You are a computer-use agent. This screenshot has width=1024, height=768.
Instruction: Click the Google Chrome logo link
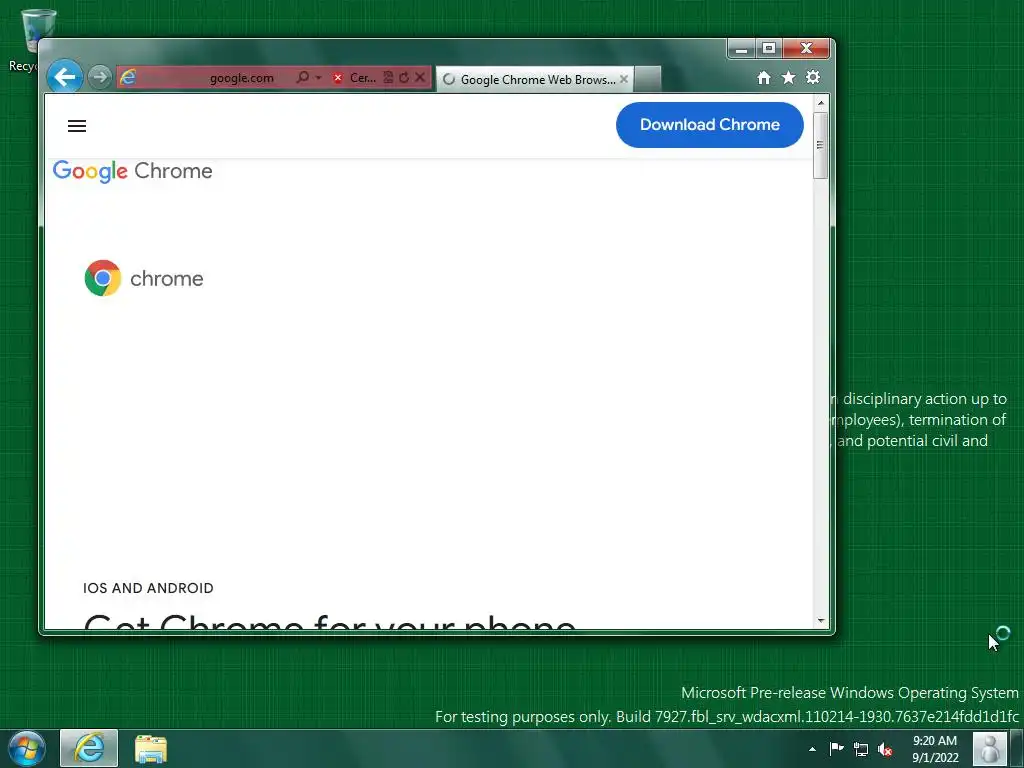click(x=133, y=171)
